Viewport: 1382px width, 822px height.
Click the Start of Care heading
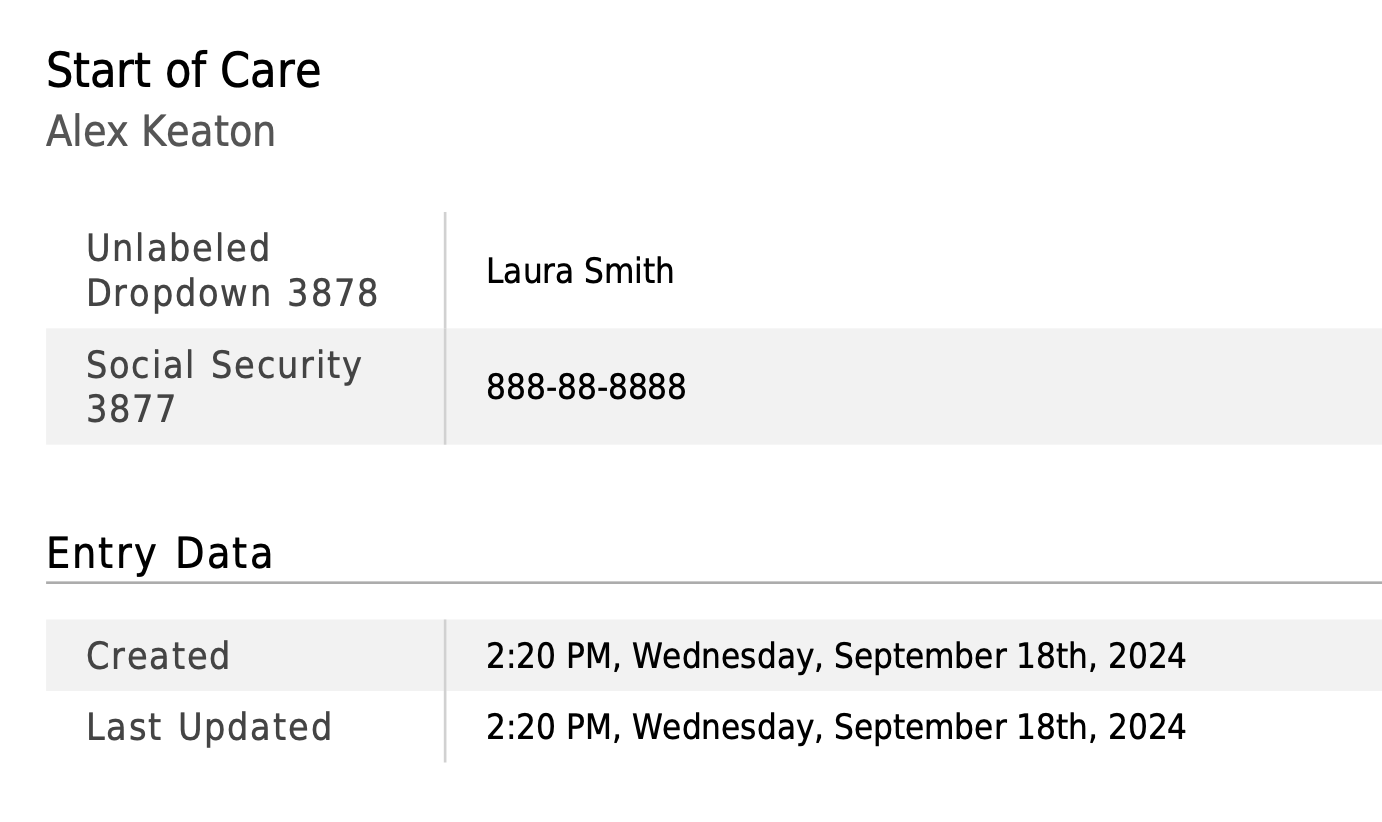click(x=183, y=71)
